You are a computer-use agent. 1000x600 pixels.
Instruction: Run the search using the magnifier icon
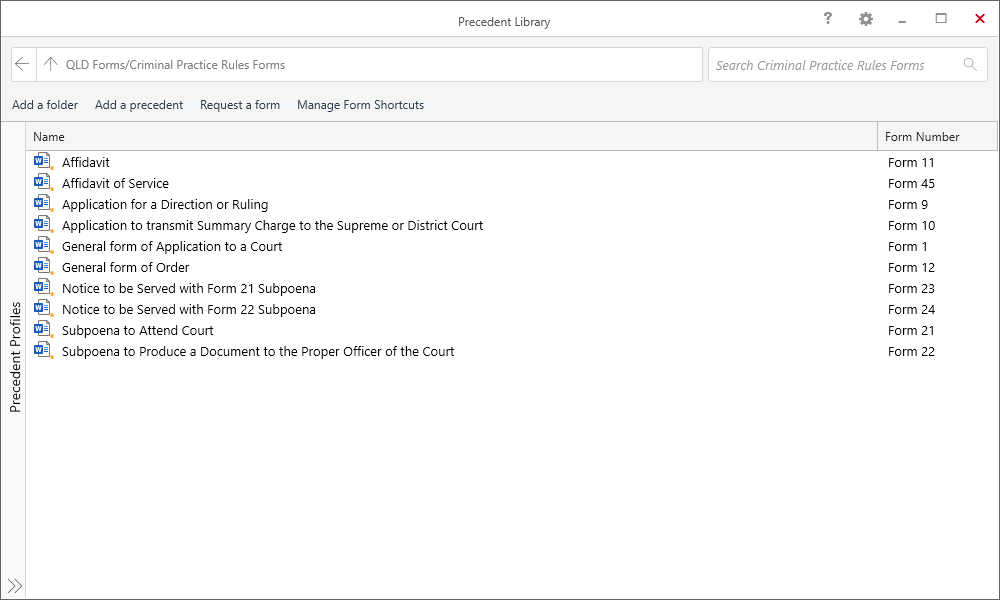tap(968, 64)
